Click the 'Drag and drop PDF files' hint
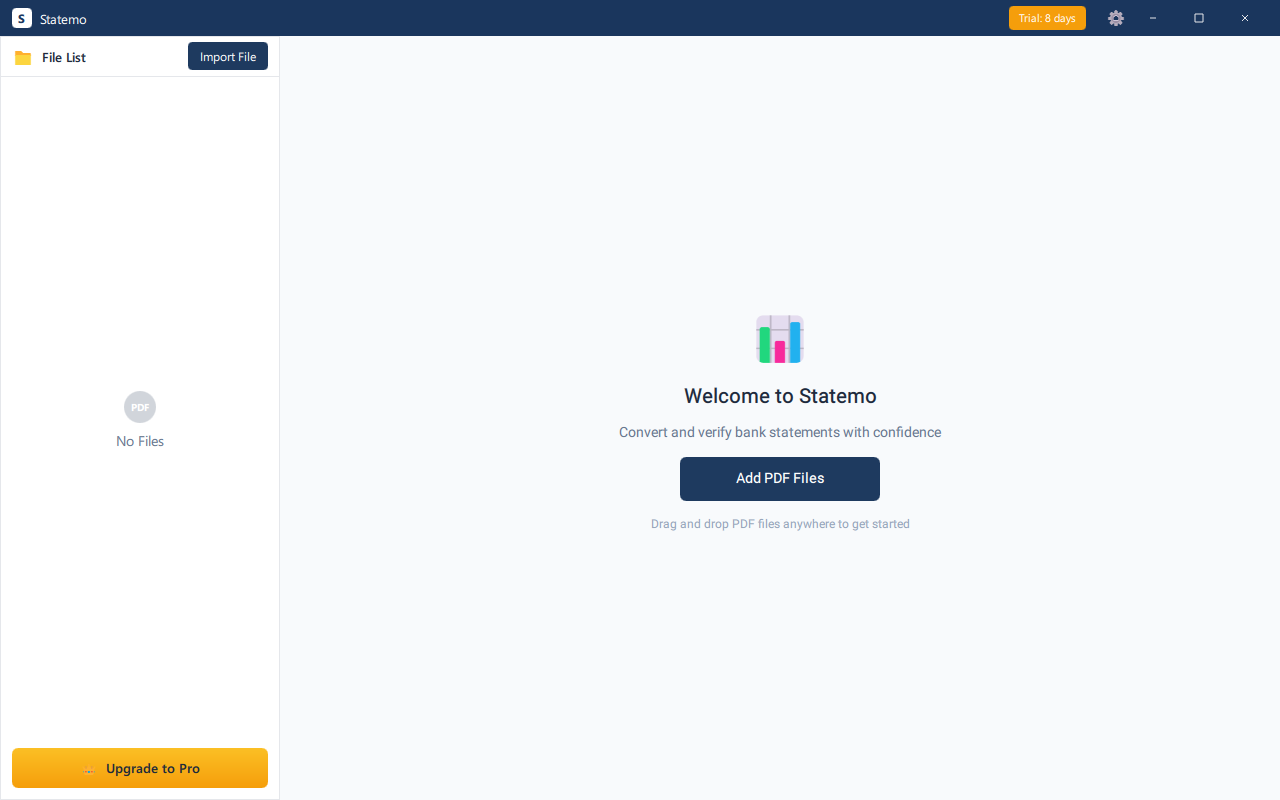The image size is (1280, 800). pos(780,524)
